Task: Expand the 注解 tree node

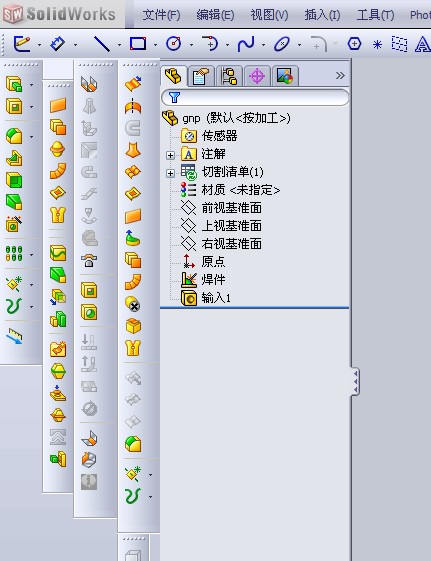Action: [170, 155]
